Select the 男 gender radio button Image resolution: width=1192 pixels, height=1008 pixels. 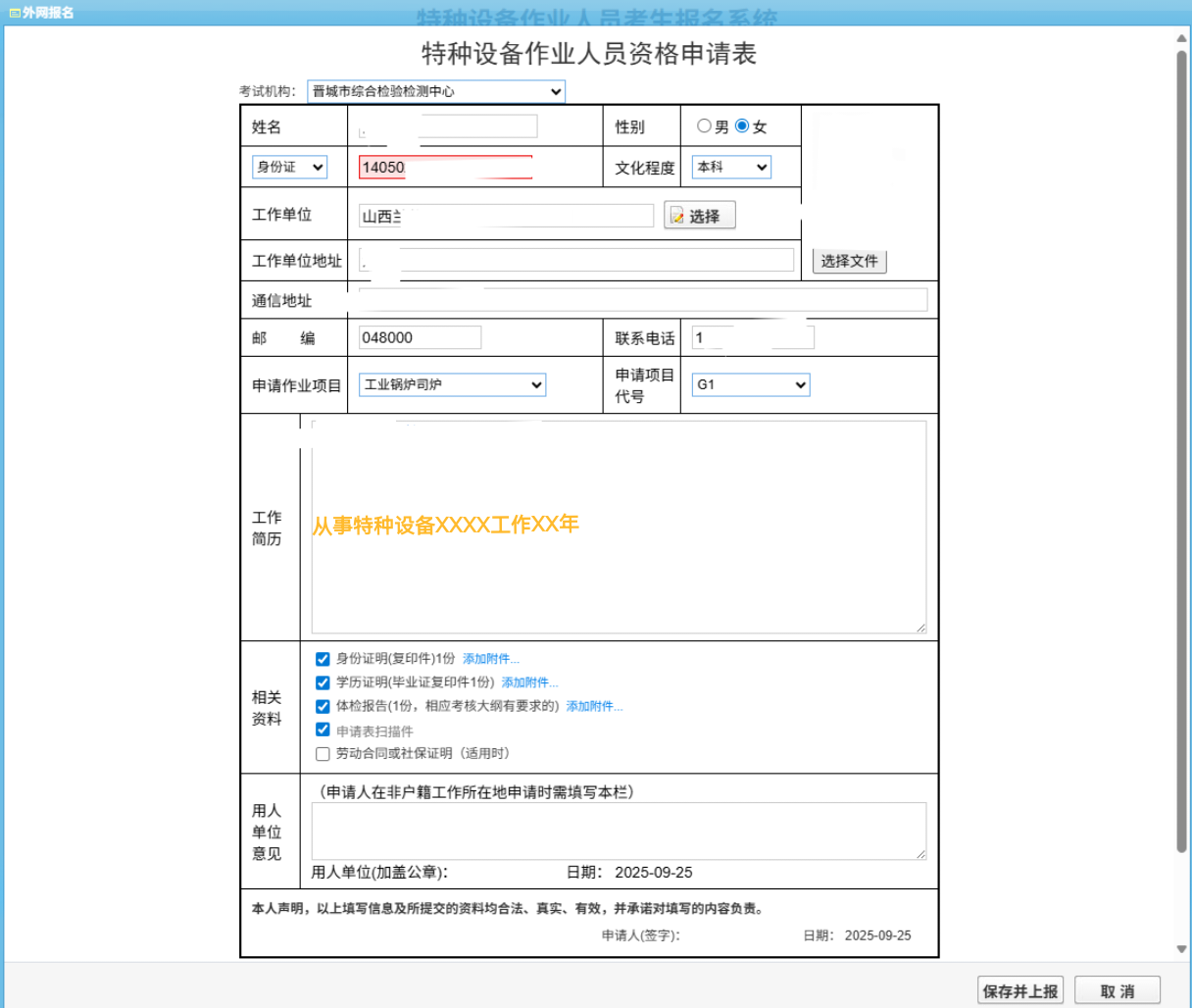704,126
